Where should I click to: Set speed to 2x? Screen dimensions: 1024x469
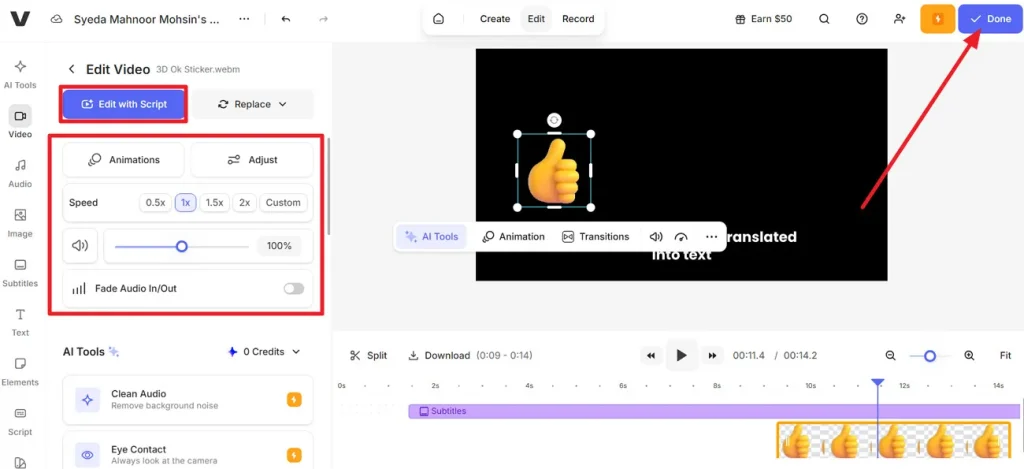[244, 202]
